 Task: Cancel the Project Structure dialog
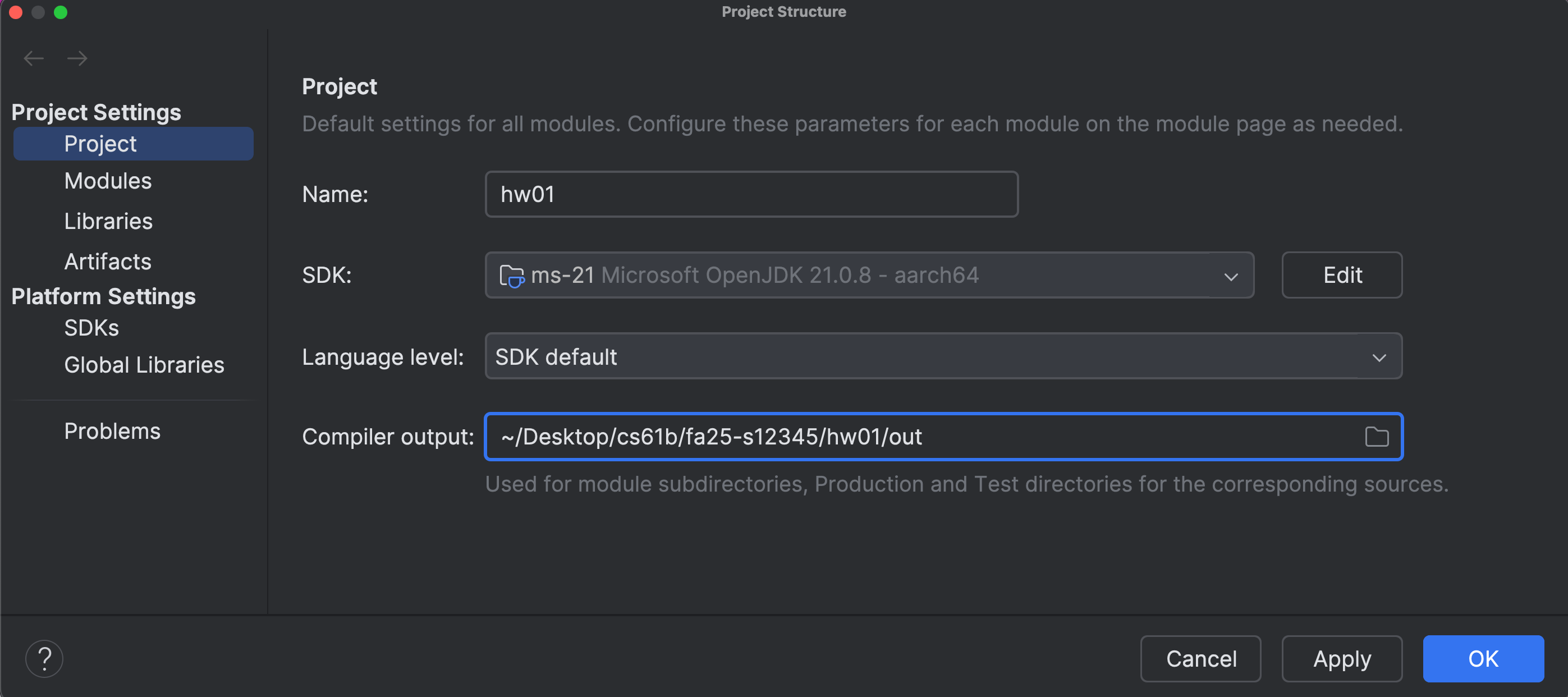[x=1200, y=658]
